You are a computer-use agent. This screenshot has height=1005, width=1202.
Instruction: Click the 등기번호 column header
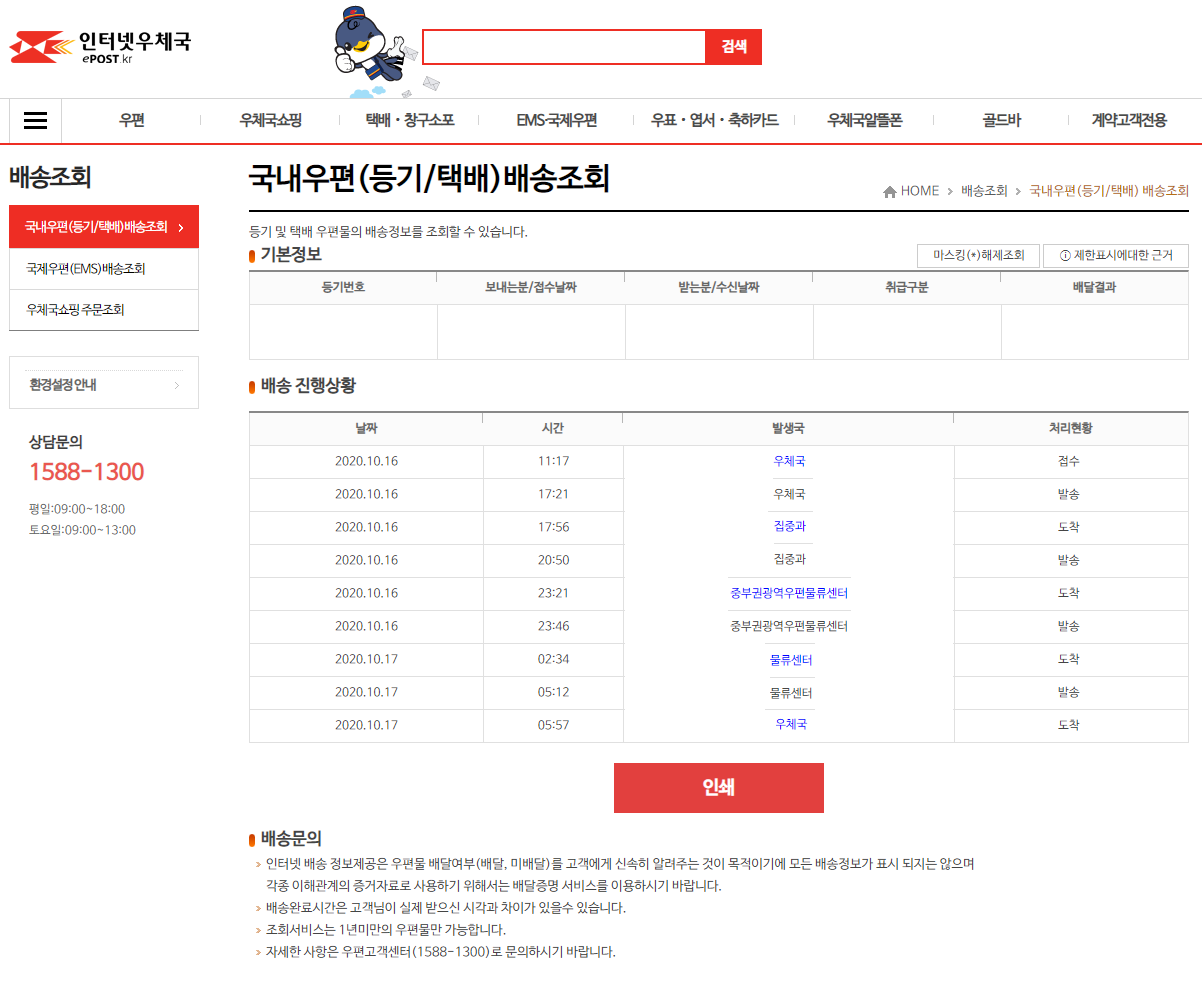(343, 287)
